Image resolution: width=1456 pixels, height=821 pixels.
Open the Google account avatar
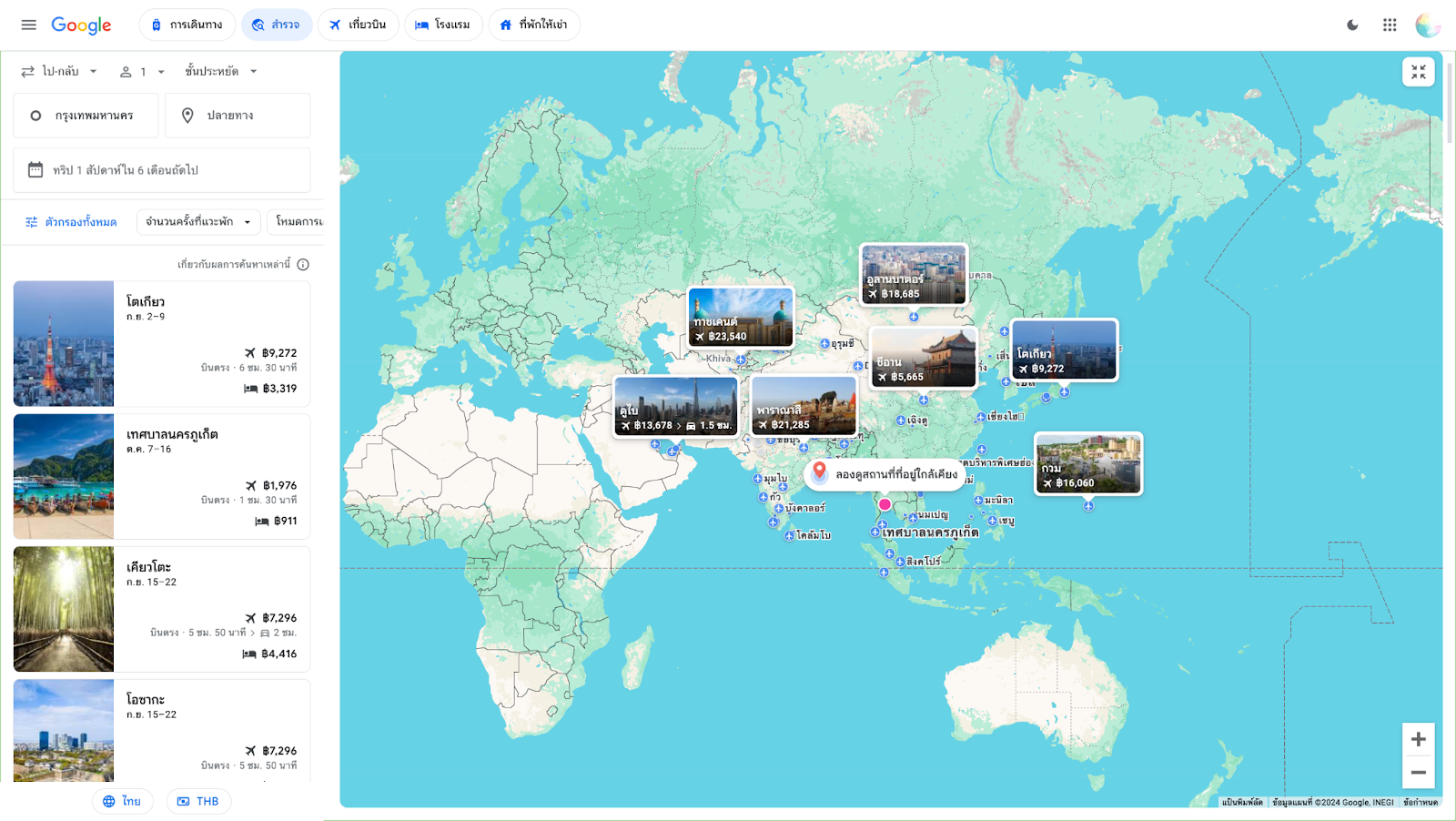[1428, 25]
